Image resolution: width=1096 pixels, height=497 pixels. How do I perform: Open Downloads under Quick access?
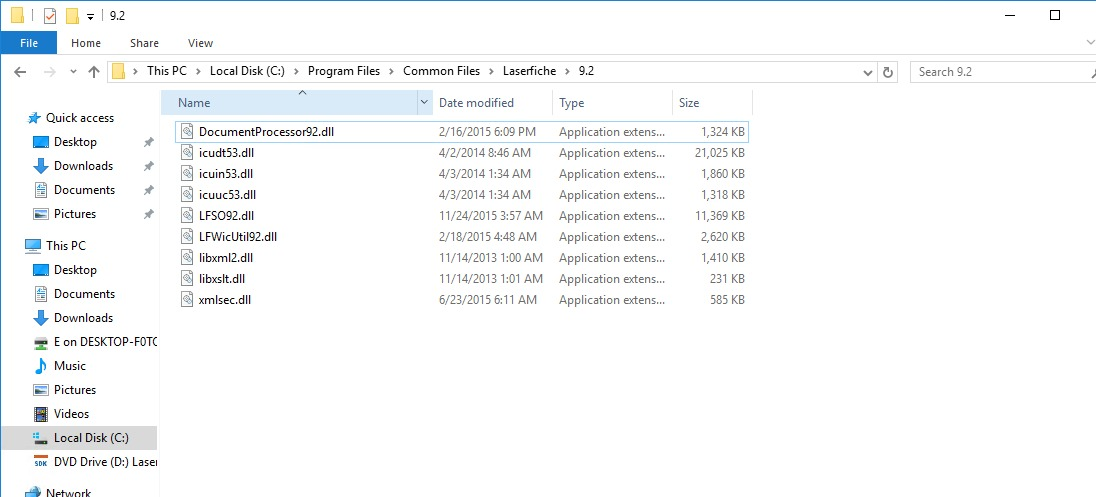tap(83, 166)
